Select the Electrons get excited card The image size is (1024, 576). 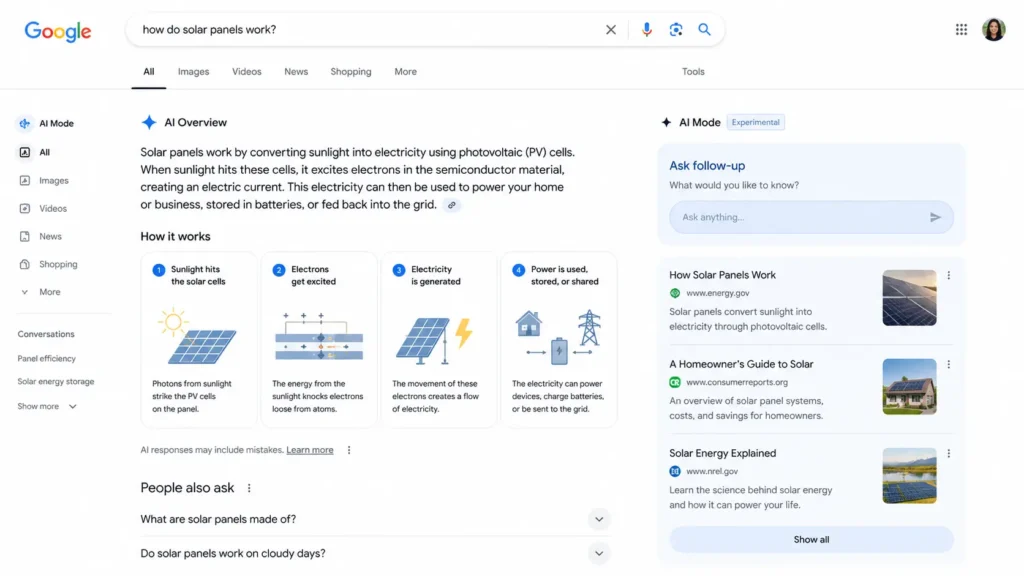[319, 340]
